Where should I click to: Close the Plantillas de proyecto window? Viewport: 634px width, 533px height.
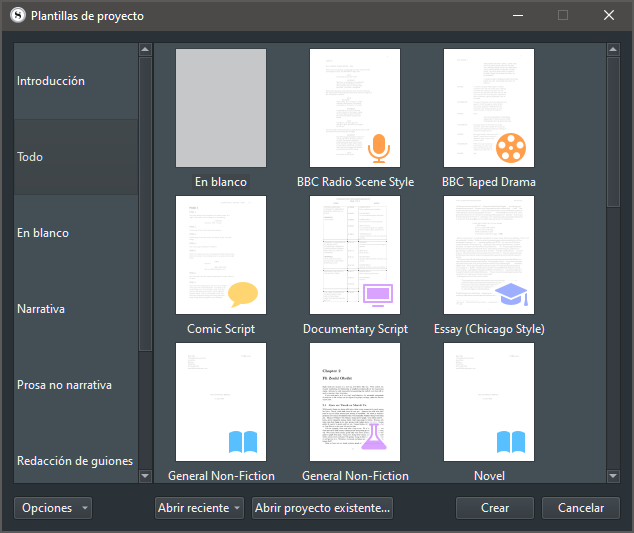click(x=609, y=15)
